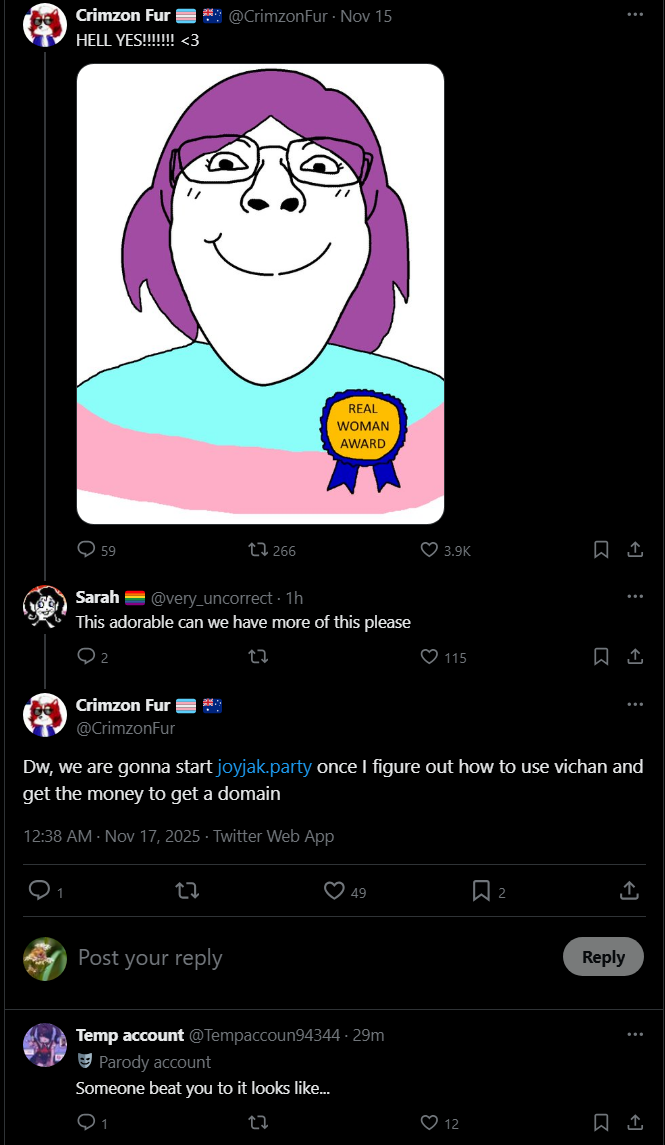This screenshot has height=1145, width=665.
Task: Bookmark Sarah's reply
Action: tap(601, 657)
